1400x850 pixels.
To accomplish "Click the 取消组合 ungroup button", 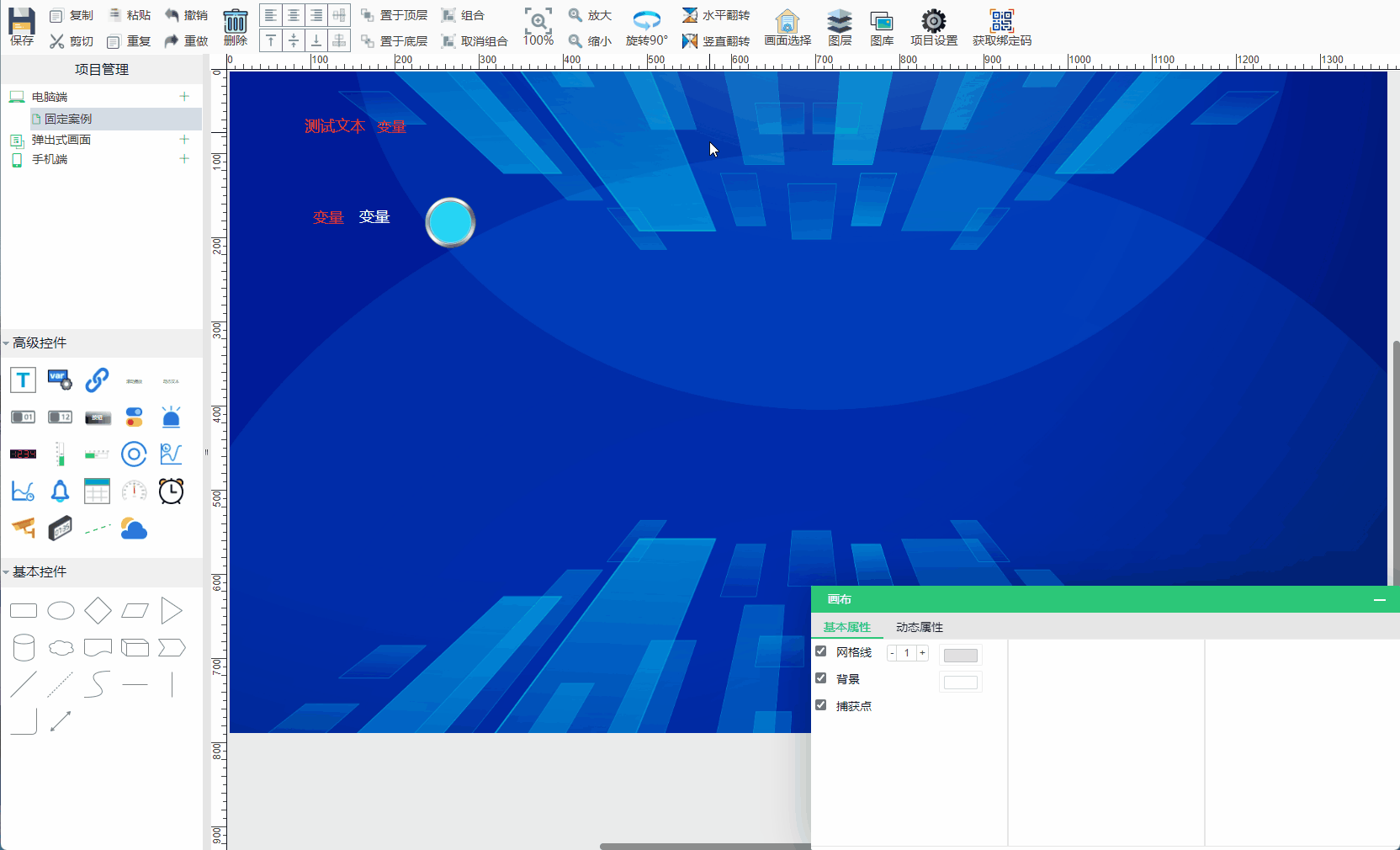I will (475, 41).
